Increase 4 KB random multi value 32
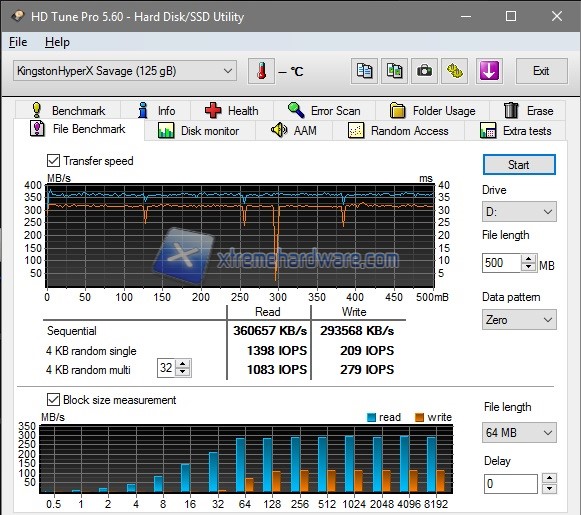The width and height of the screenshot is (581, 515). point(182,363)
